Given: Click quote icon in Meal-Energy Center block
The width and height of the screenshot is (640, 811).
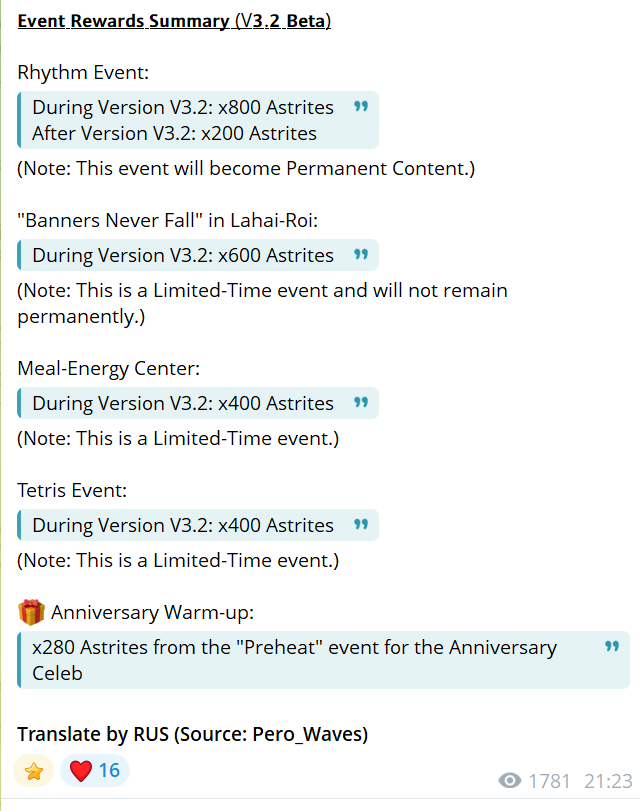Looking at the screenshot, I should tap(361, 402).
